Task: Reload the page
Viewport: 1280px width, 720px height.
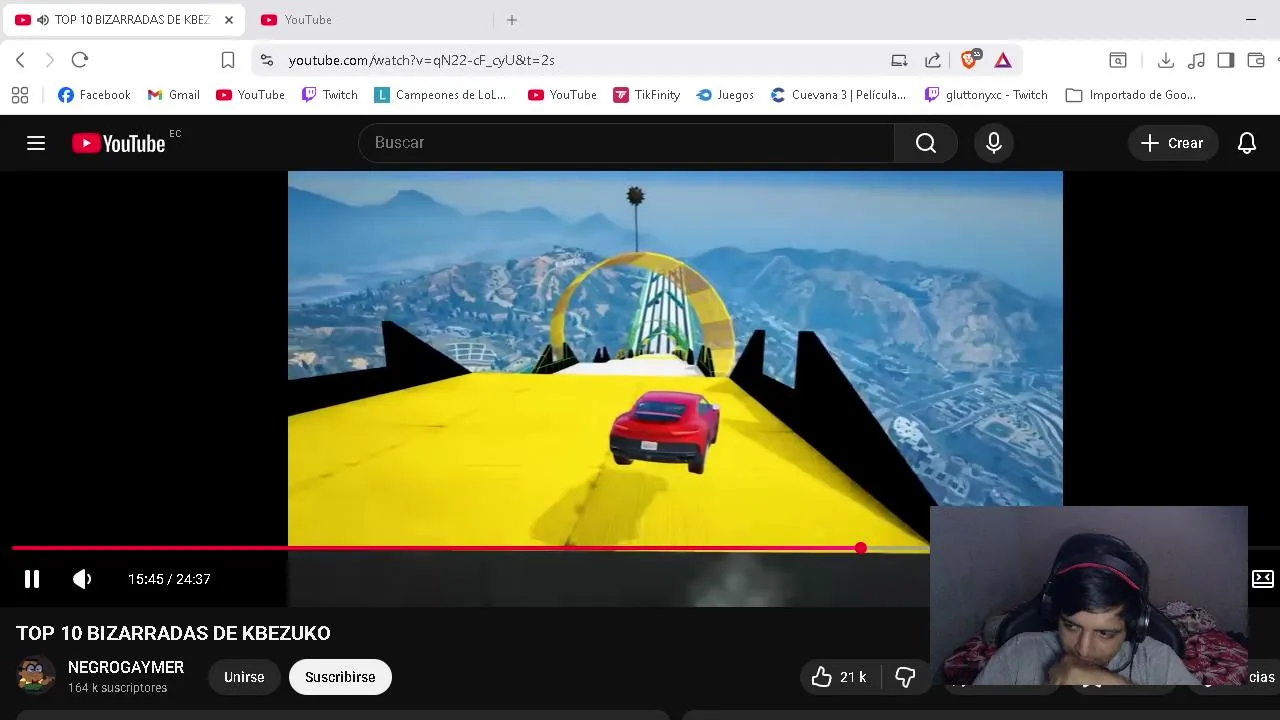Action: pyautogui.click(x=80, y=60)
